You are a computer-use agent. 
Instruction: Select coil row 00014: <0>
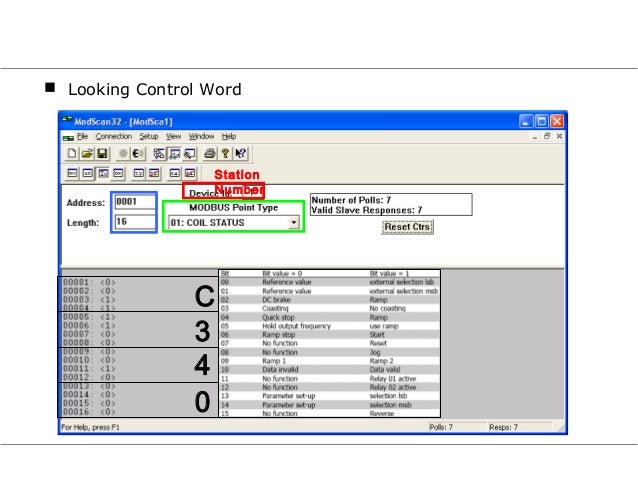coord(90,394)
